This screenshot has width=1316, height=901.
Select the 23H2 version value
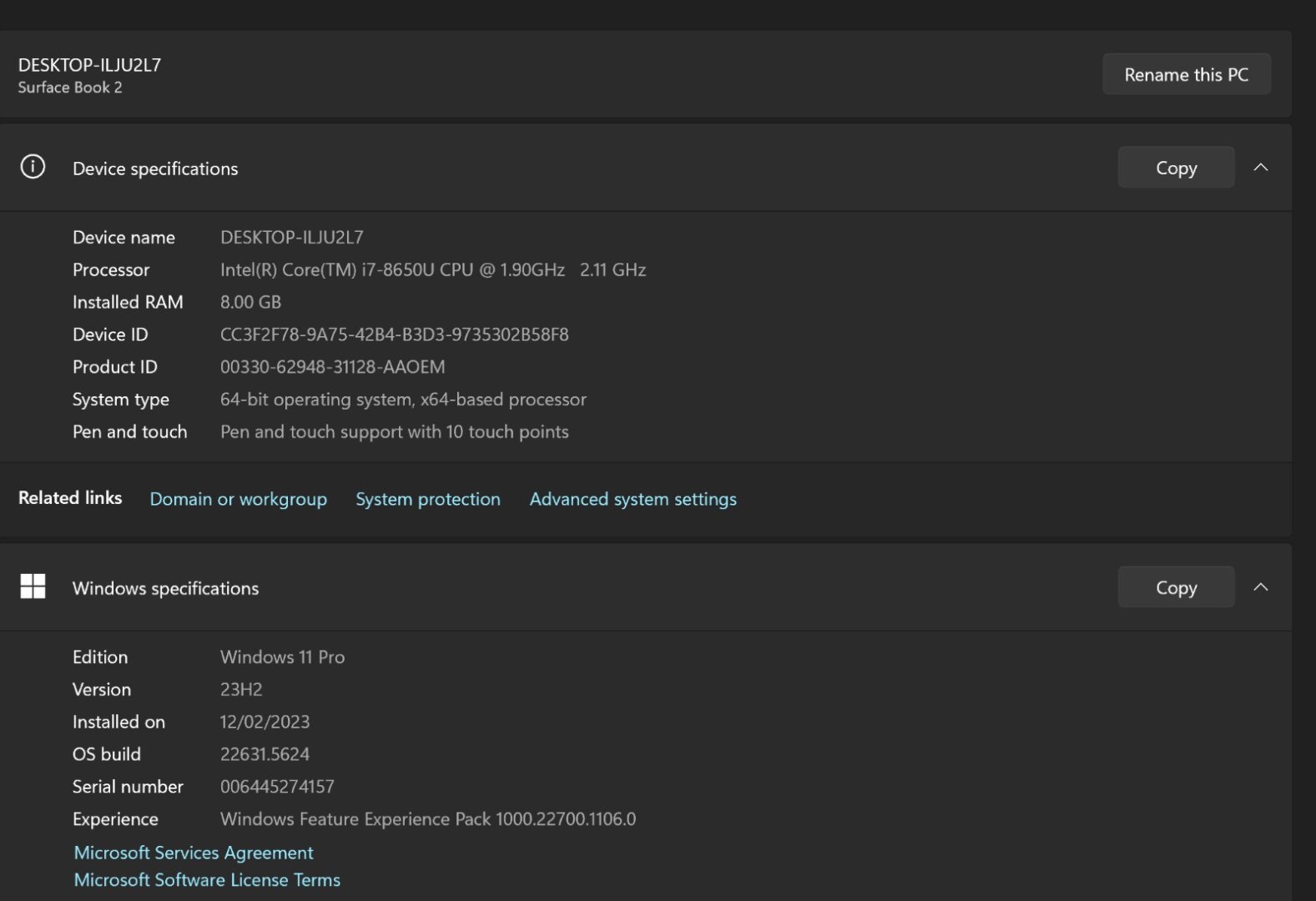pyautogui.click(x=241, y=690)
